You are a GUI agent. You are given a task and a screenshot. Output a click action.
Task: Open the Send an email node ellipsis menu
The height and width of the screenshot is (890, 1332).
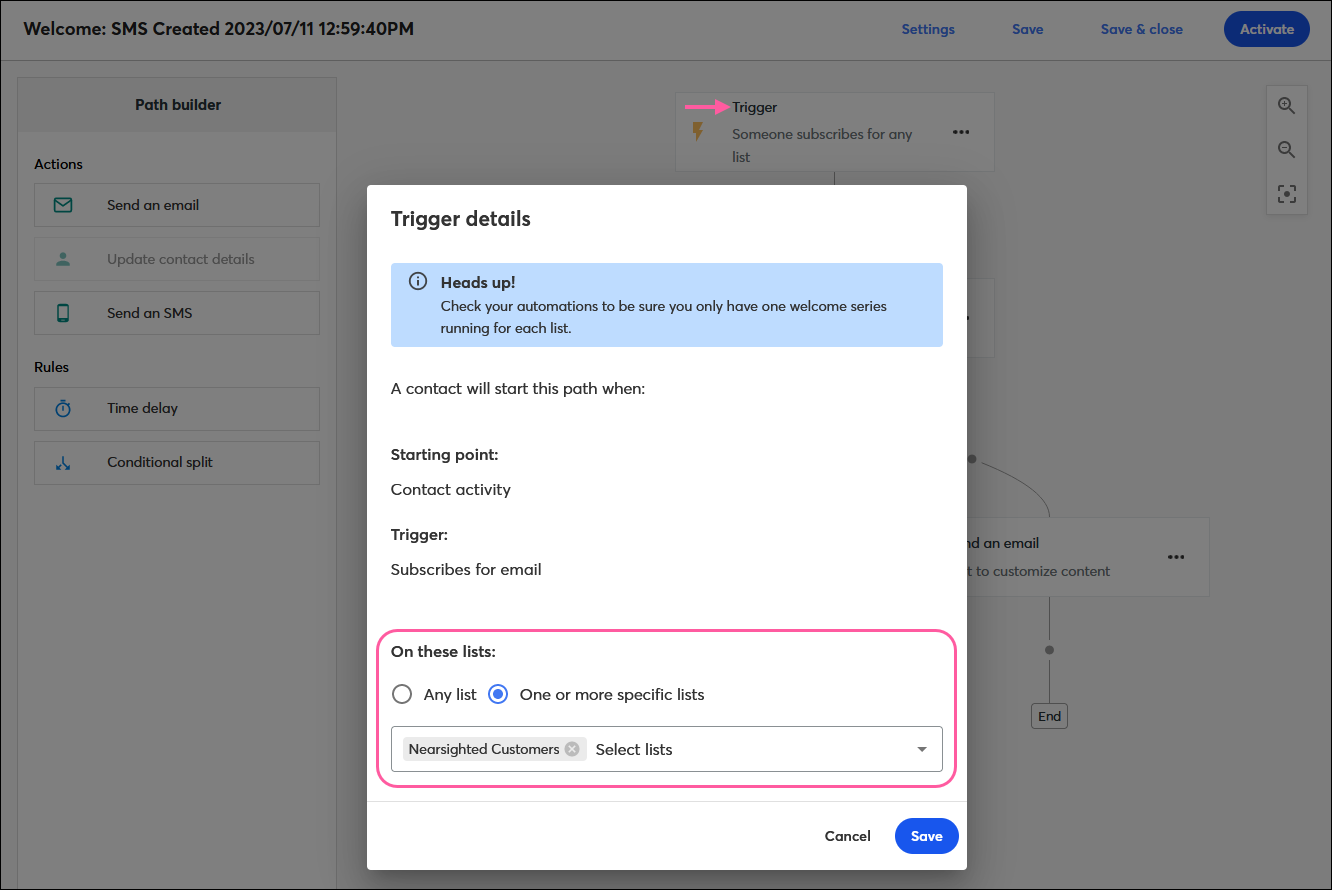click(1176, 557)
